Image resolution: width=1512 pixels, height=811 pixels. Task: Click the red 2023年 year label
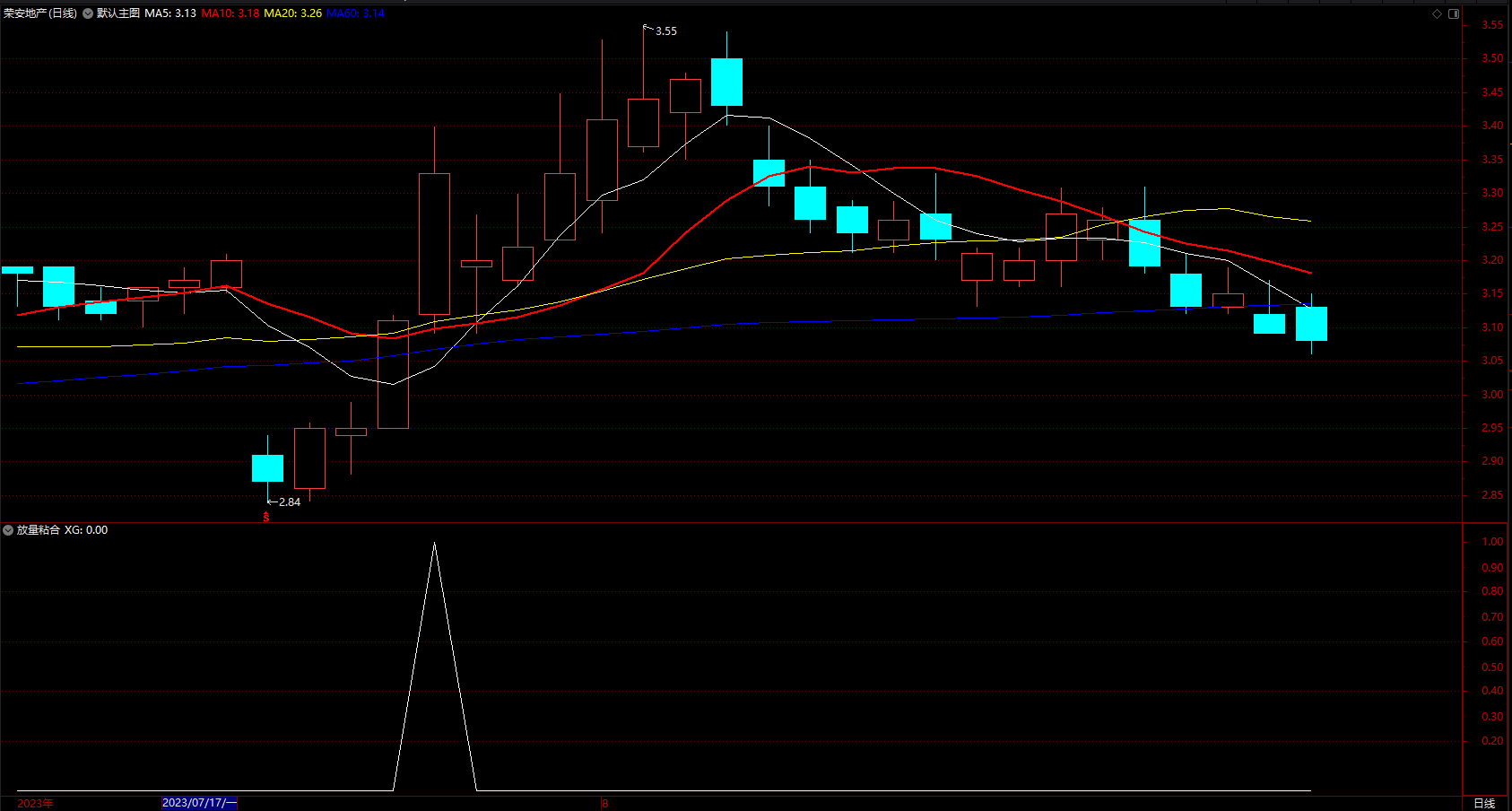[35, 803]
